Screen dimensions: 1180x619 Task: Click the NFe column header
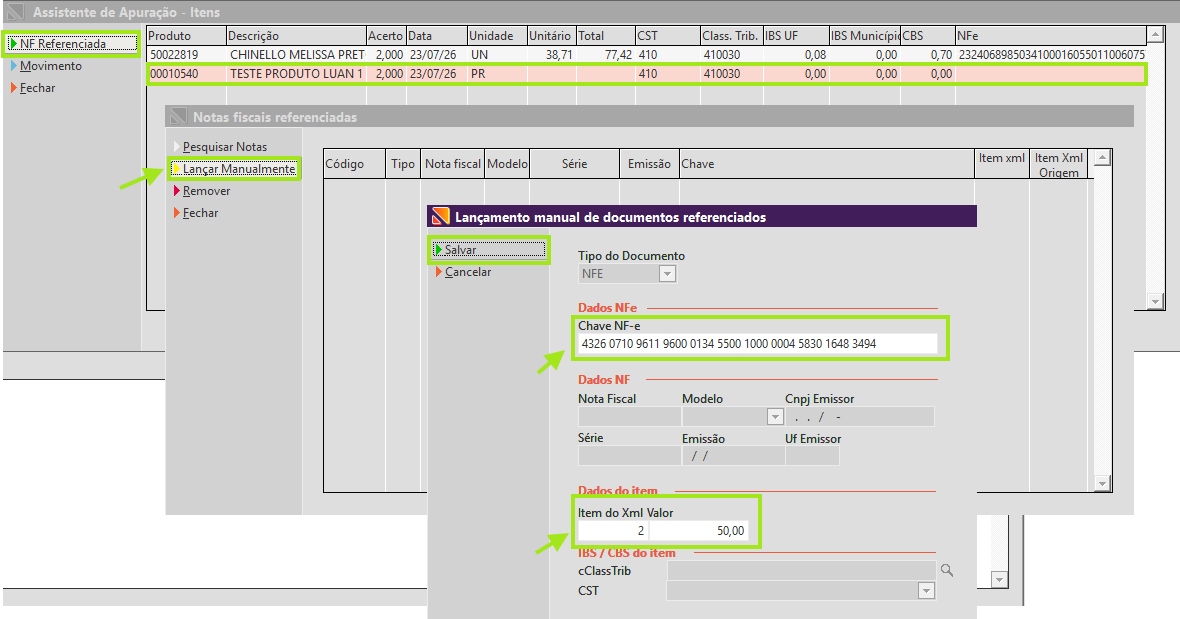coord(1051,35)
